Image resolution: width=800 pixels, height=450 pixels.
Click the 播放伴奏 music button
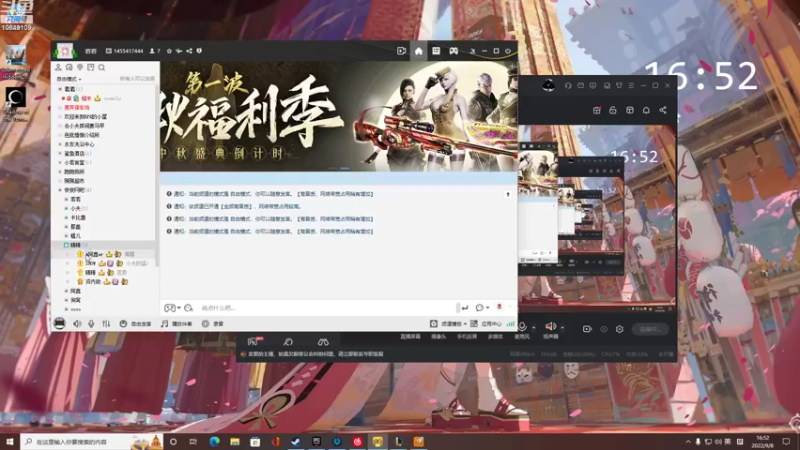click(177, 323)
